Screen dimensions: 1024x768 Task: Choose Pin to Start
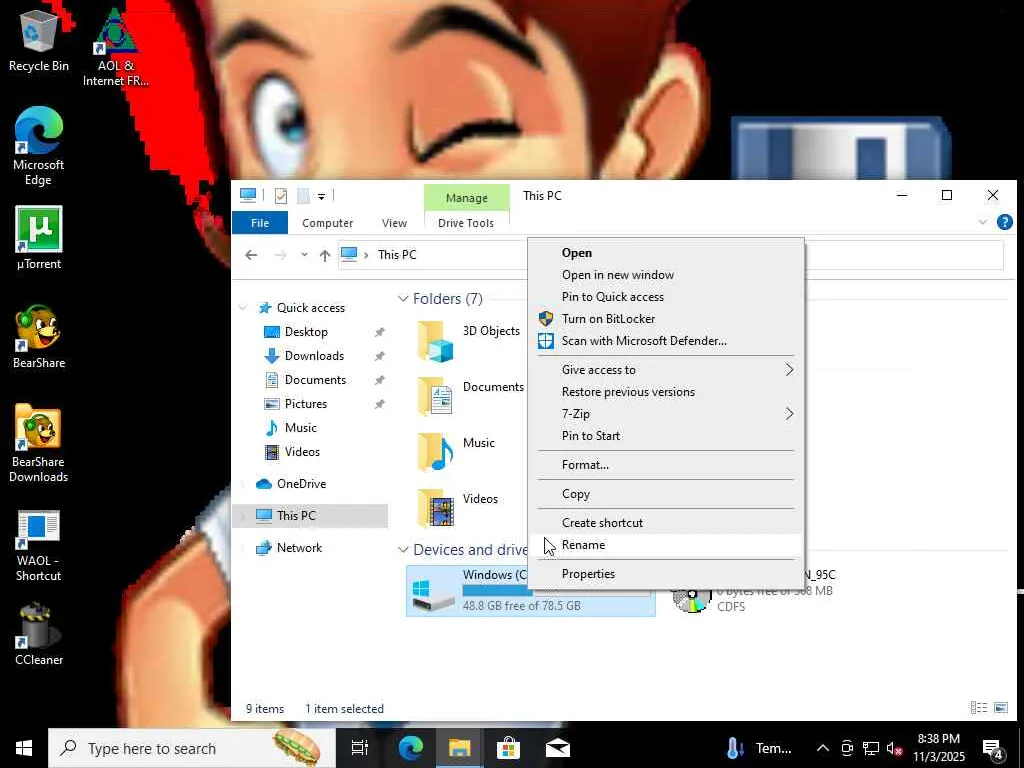(x=665, y=436)
